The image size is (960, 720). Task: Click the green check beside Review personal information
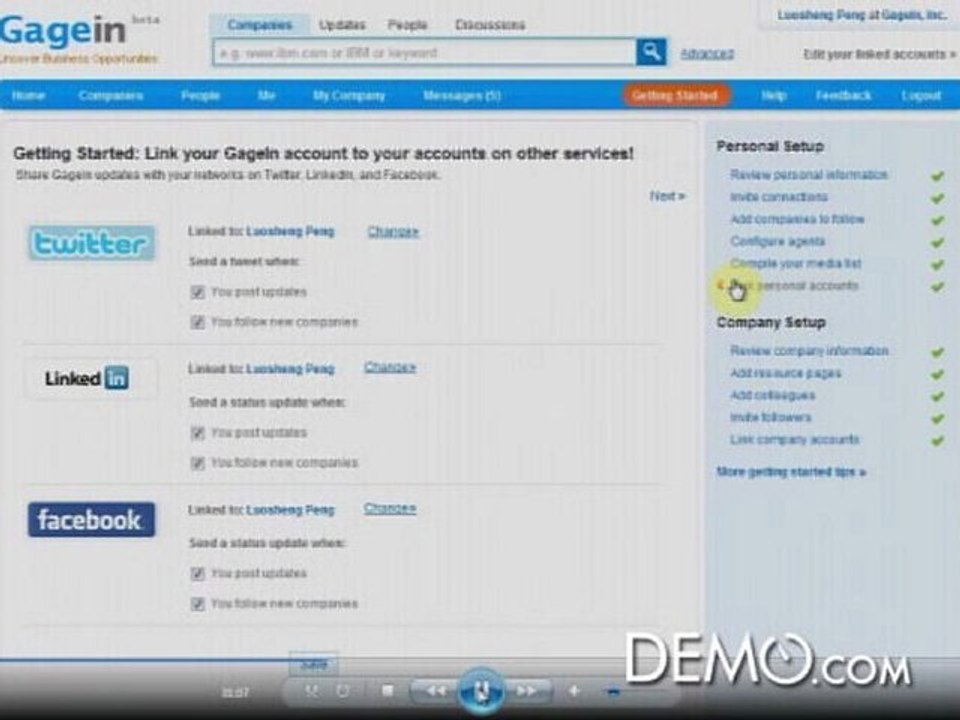click(937, 176)
